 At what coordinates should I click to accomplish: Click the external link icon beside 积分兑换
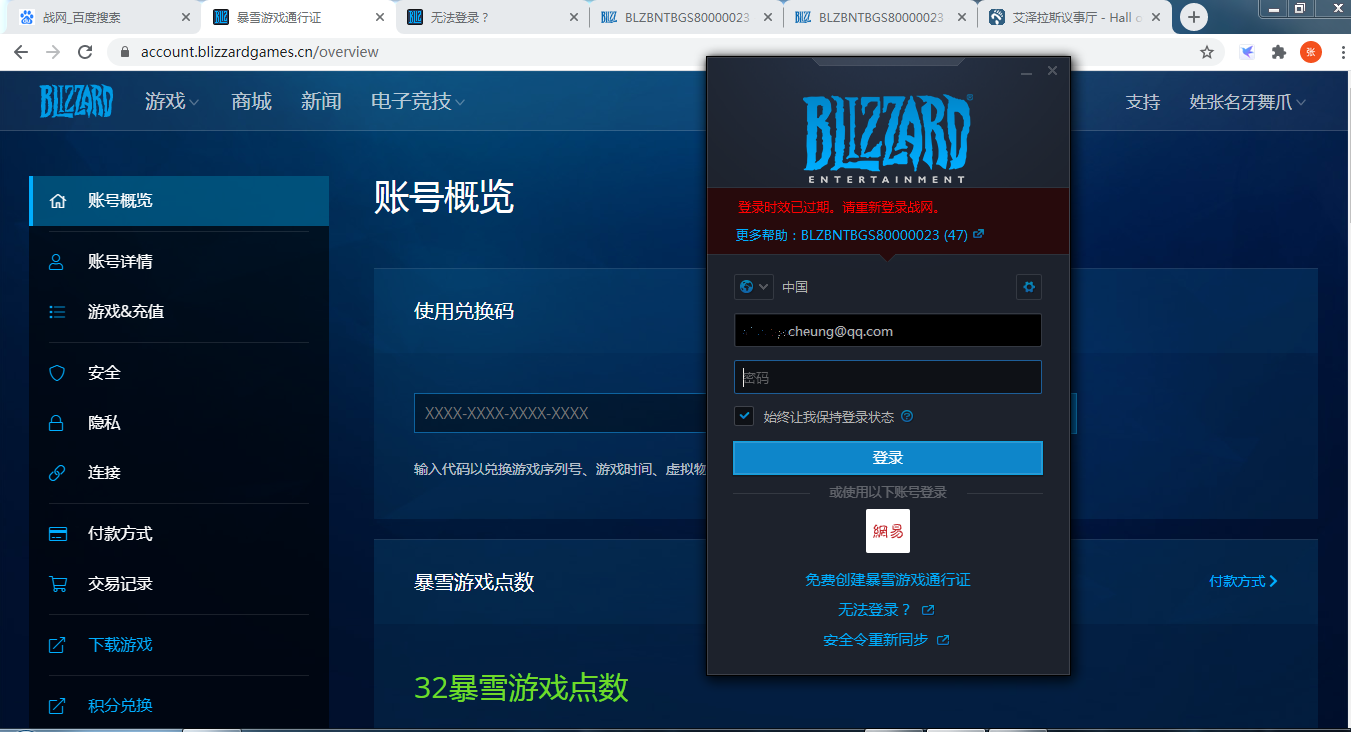point(58,706)
